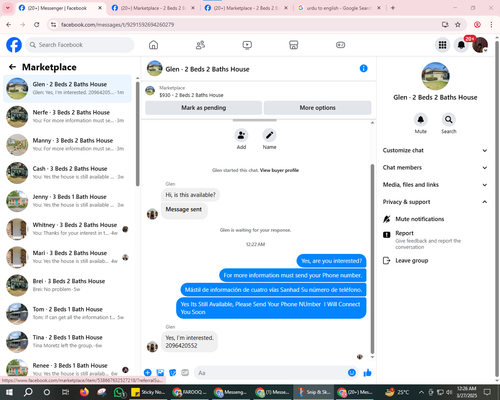The image size is (500, 400).
Task: Expand Customize chat section
Action: click(435, 150)
